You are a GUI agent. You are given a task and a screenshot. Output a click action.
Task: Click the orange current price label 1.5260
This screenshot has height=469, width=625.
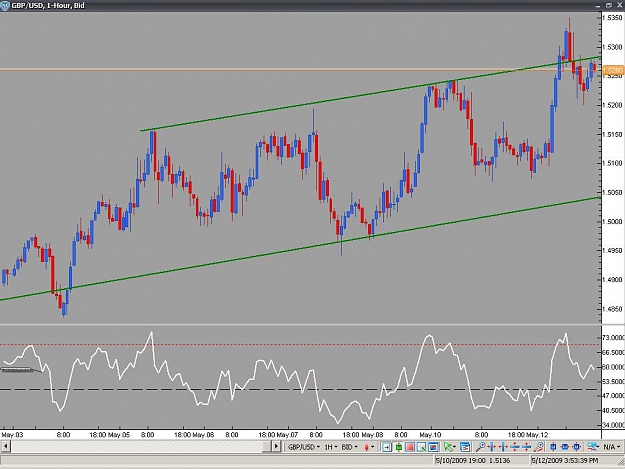pyautogui.click(x=613, y=71)
